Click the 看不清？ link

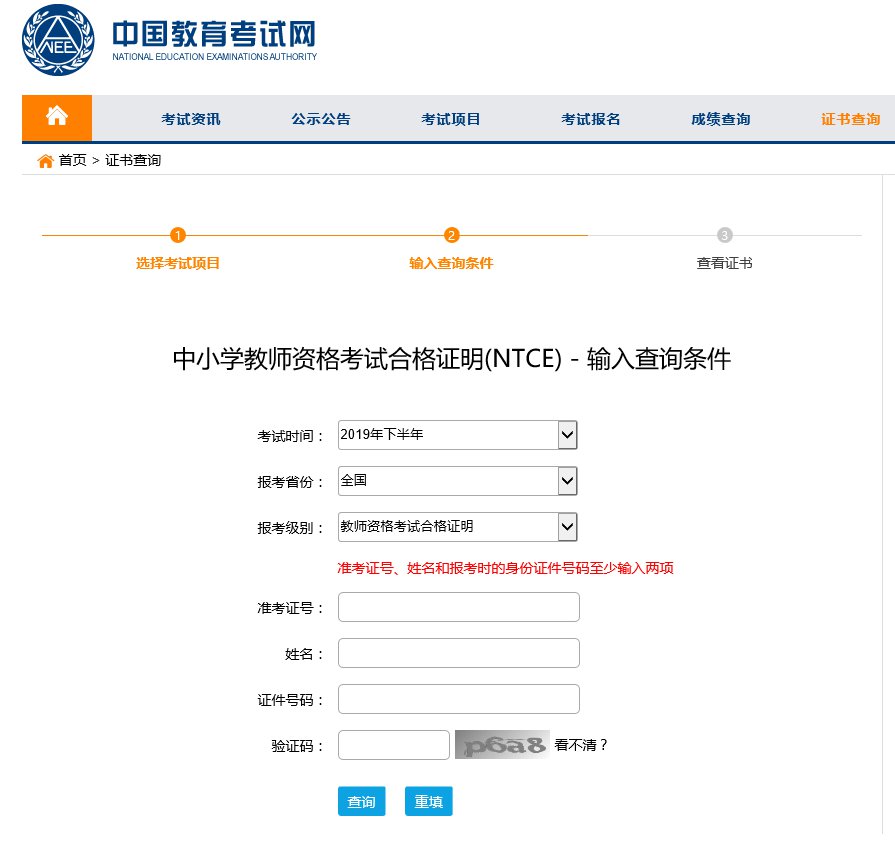pyautogui.click(x=581, y=745)
